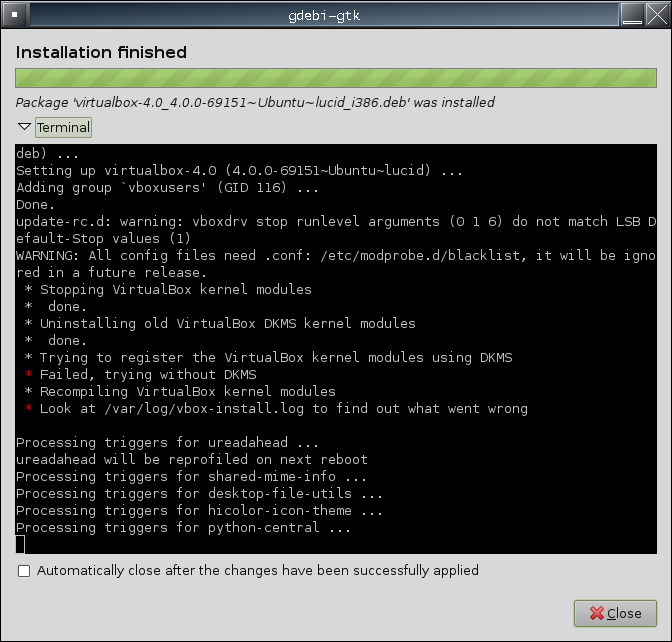The width and height of the screenshot is (672, 642).
Task: Click the green installation progress bar
Action: pos(335,80)
